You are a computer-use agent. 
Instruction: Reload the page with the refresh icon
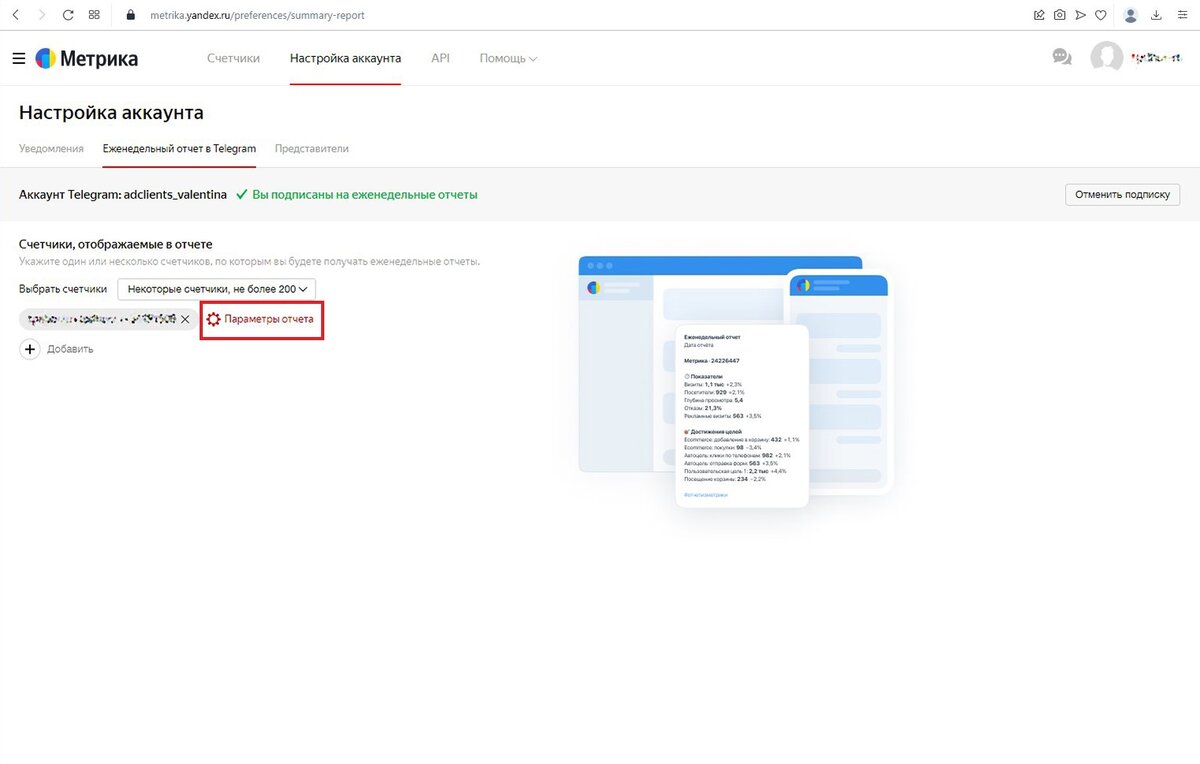[x=68, y=15]
